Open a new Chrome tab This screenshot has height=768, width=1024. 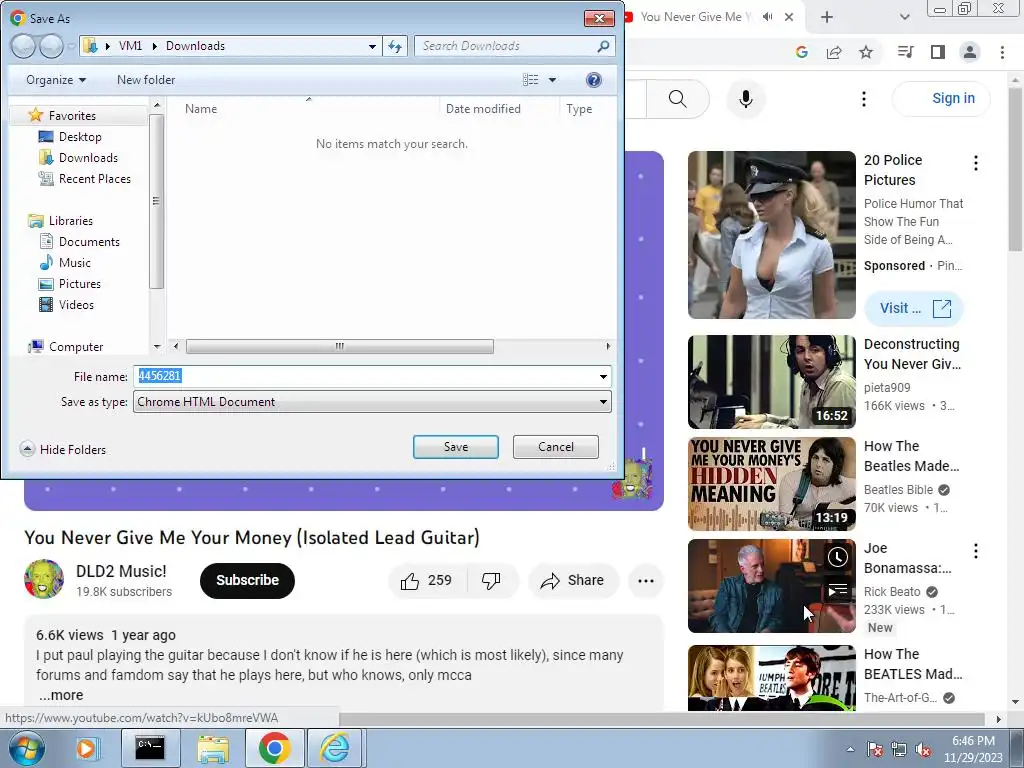tap(827, 17)
